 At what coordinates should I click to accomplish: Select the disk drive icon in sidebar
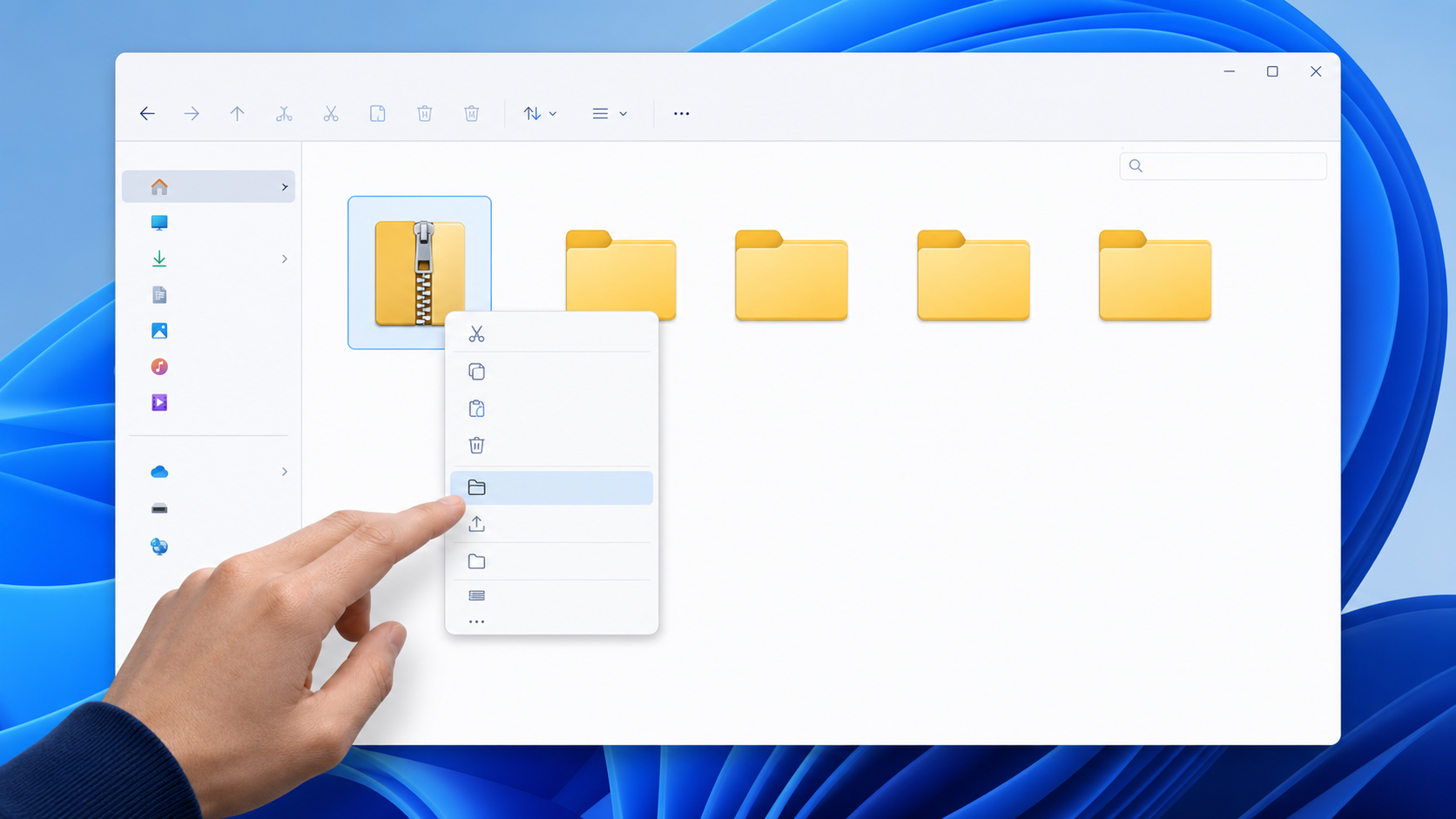[158, 508]
